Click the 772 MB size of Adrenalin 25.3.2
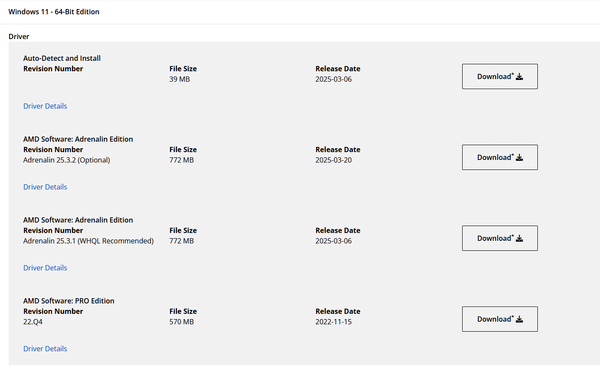 [x=182, y=160]
